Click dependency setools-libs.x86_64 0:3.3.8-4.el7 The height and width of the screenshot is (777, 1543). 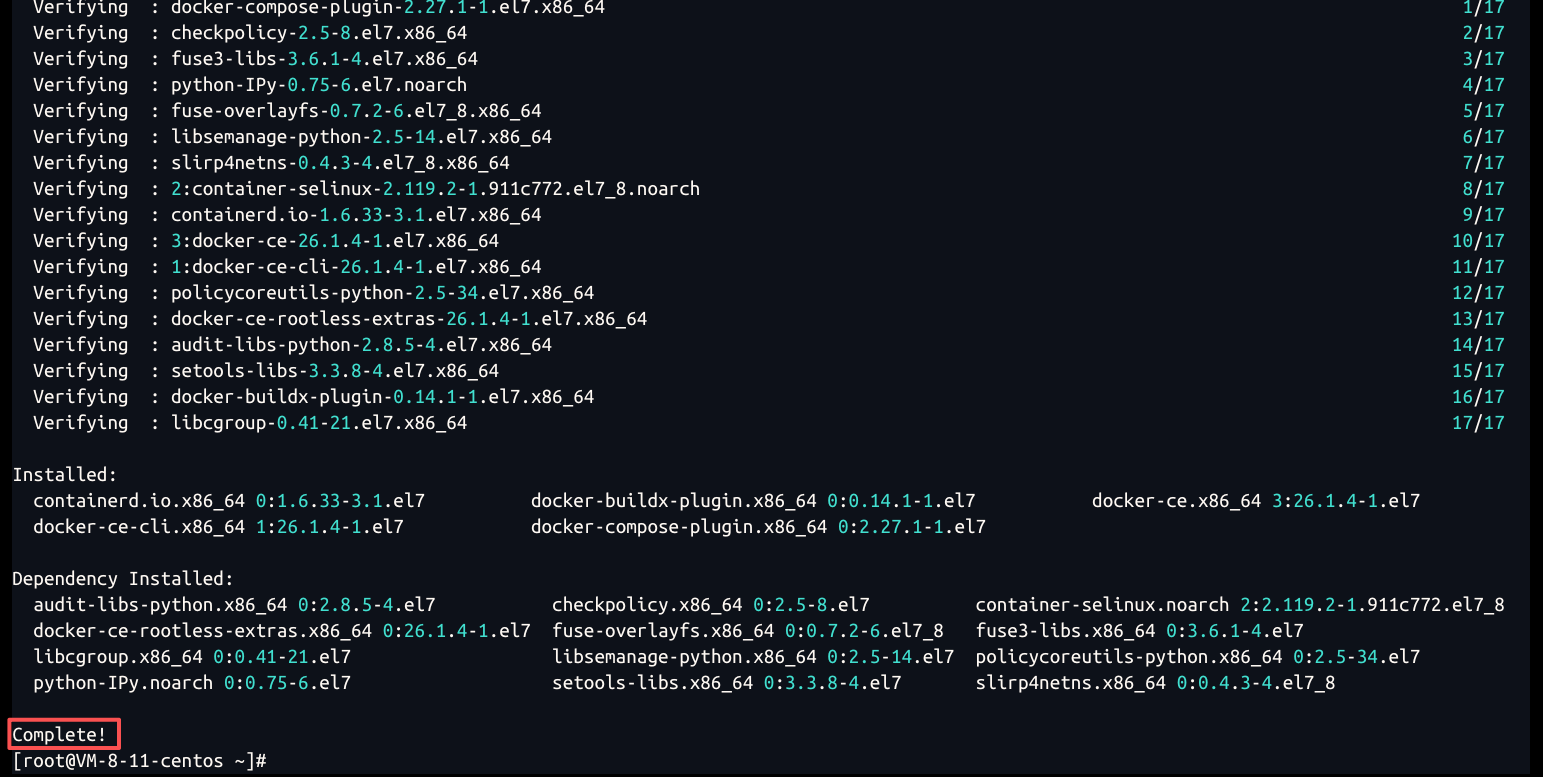coord(727,682)
